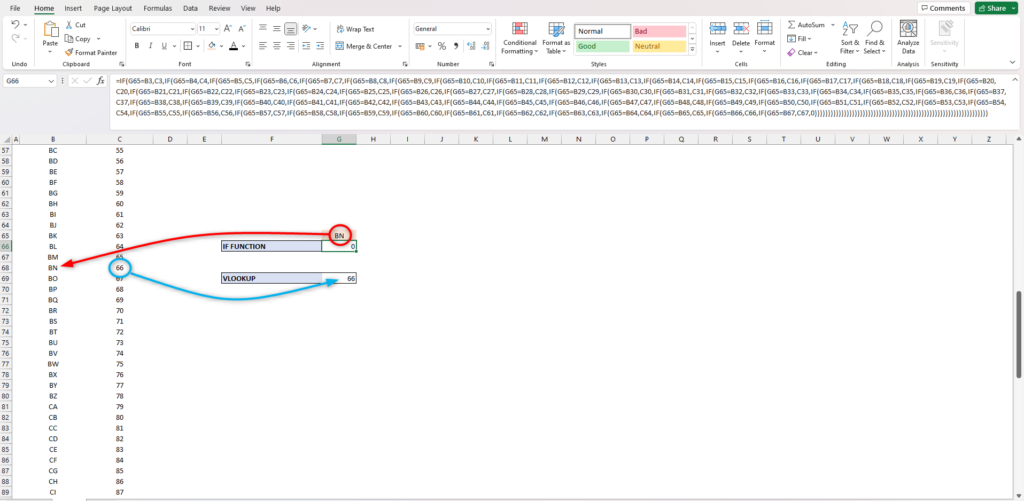Open the File menu
The height and width of the screenshot is (501, 1024).
click(15, 8)
